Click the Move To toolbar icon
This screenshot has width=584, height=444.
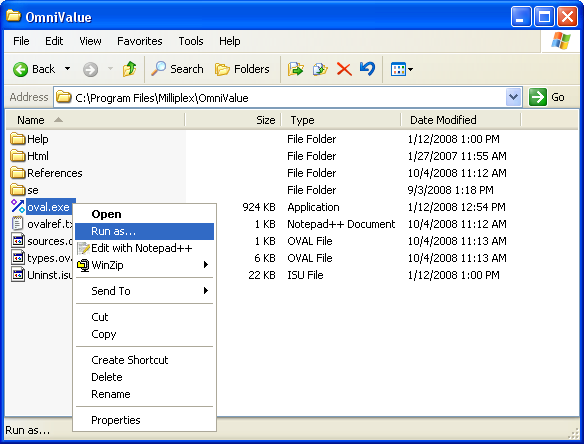tap(296, 69)
